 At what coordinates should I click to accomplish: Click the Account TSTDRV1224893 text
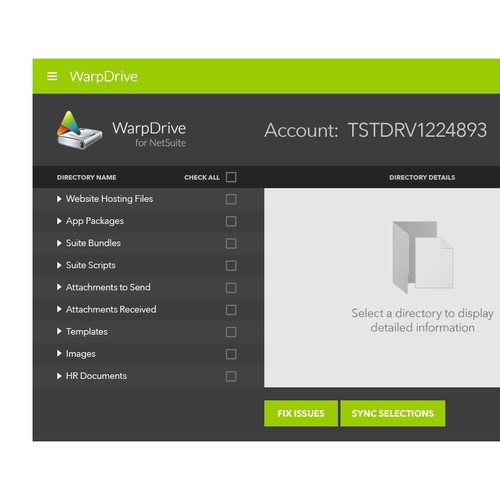point(376,130)
